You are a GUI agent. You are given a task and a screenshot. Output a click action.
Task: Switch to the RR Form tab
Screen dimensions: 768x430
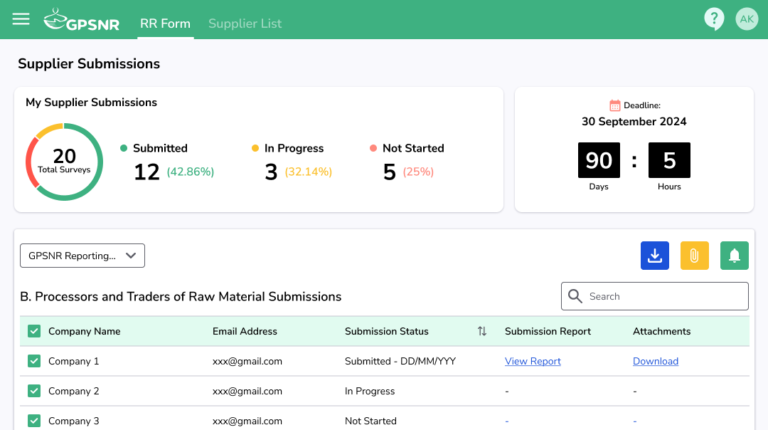tap(165, 23)
